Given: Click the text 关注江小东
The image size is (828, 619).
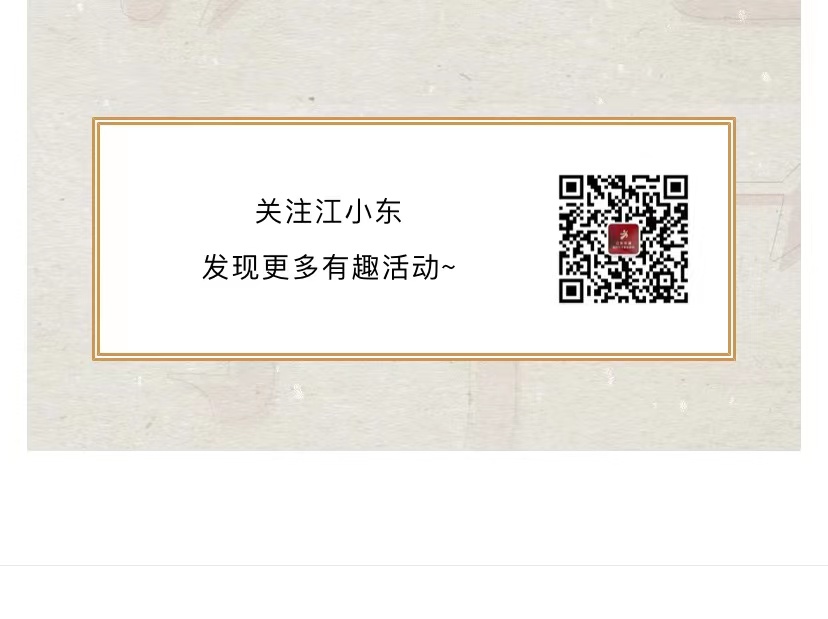Looking at the screenshot, I should (x=328, y=211).
